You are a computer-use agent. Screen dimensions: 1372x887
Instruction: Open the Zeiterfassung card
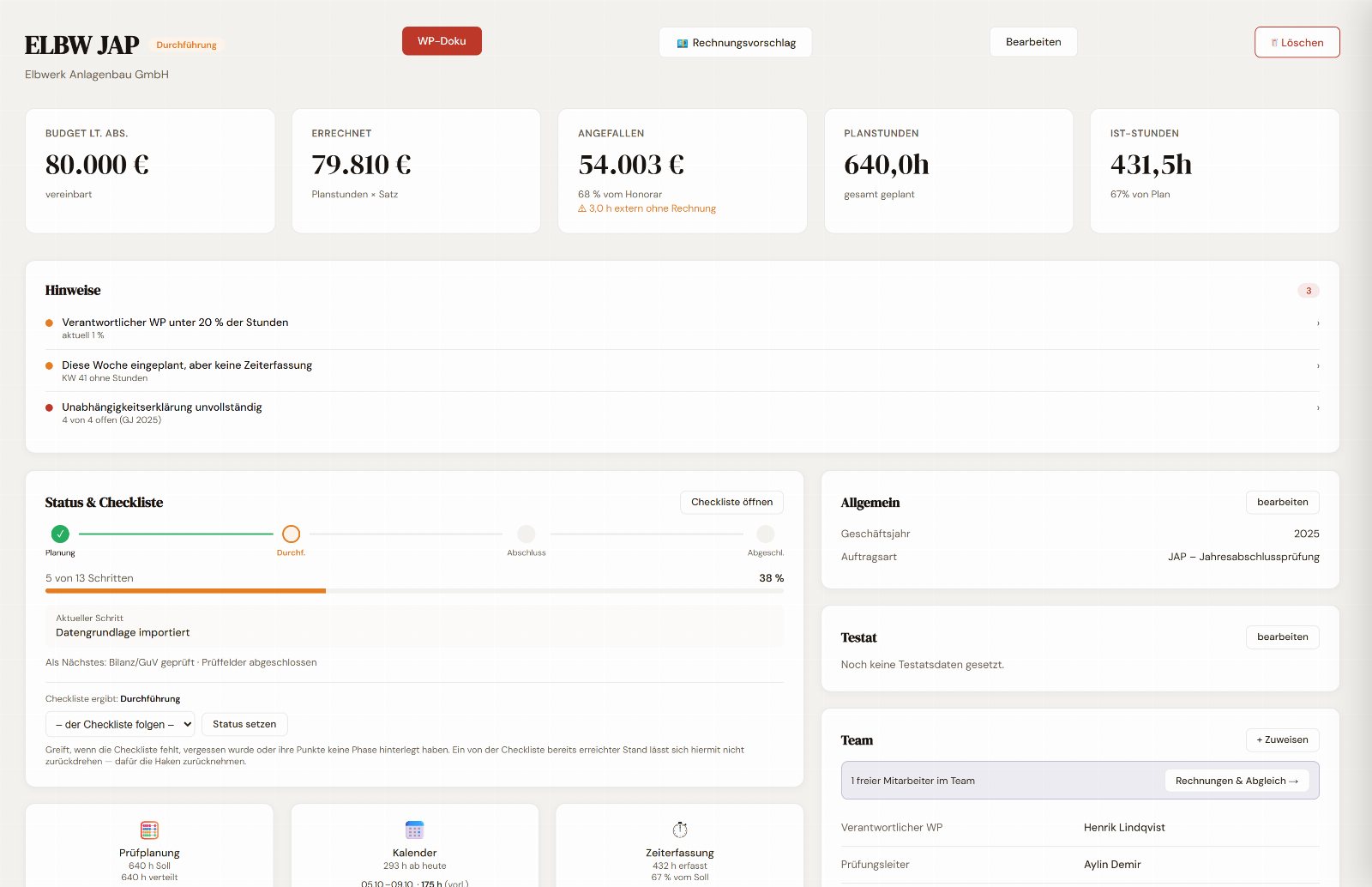(x=680, y=845)
